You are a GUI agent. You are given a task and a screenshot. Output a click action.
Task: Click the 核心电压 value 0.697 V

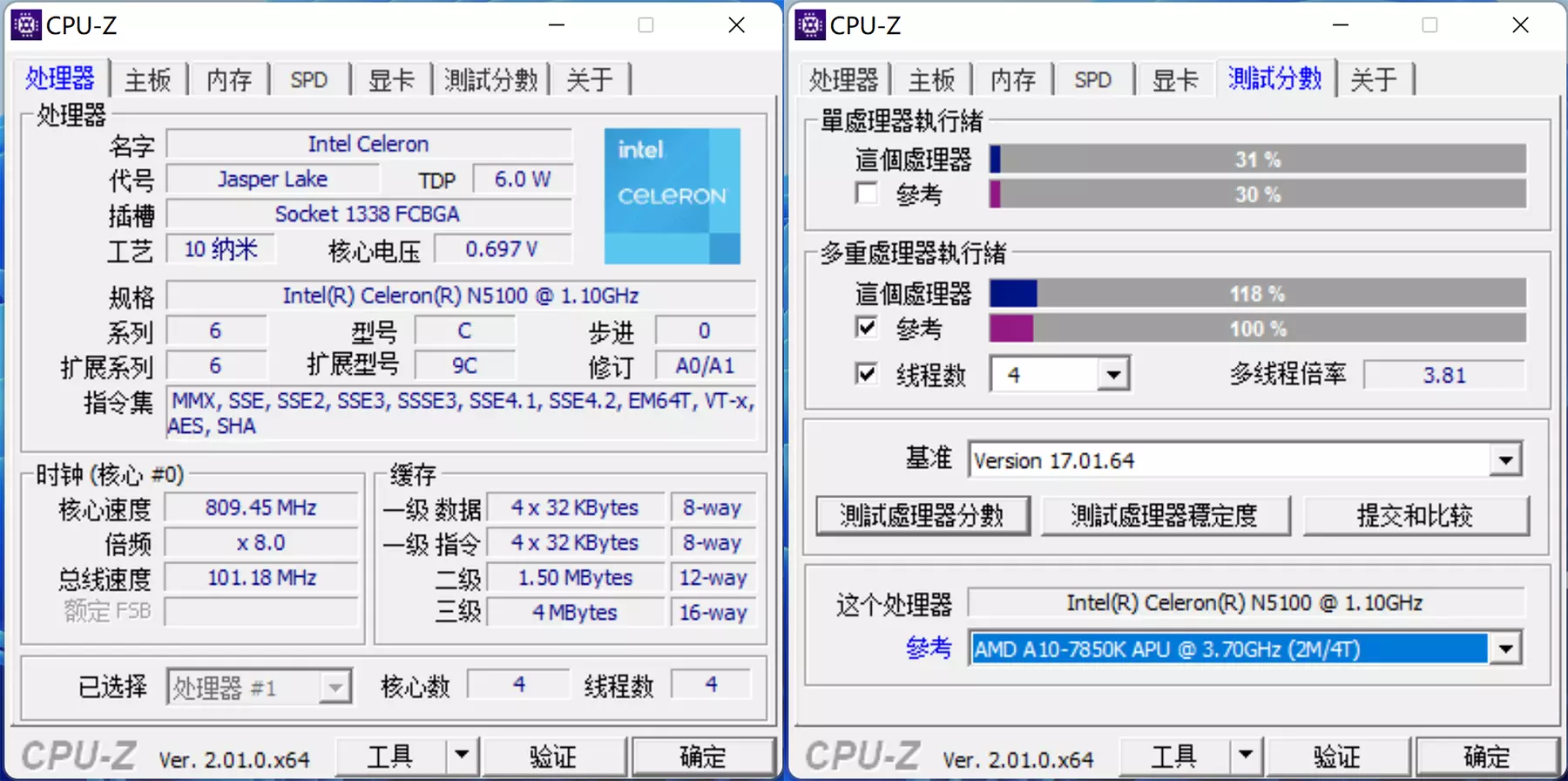503,249
